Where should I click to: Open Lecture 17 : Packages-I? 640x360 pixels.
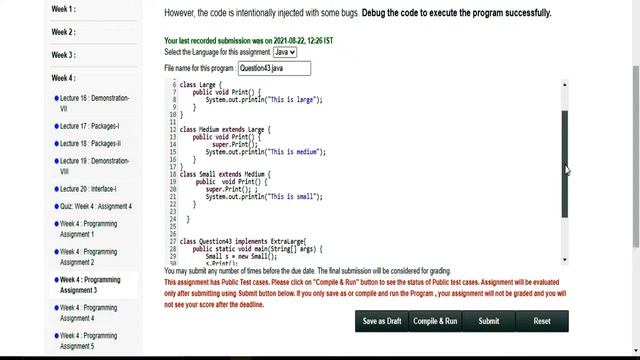tap(89, 126)
